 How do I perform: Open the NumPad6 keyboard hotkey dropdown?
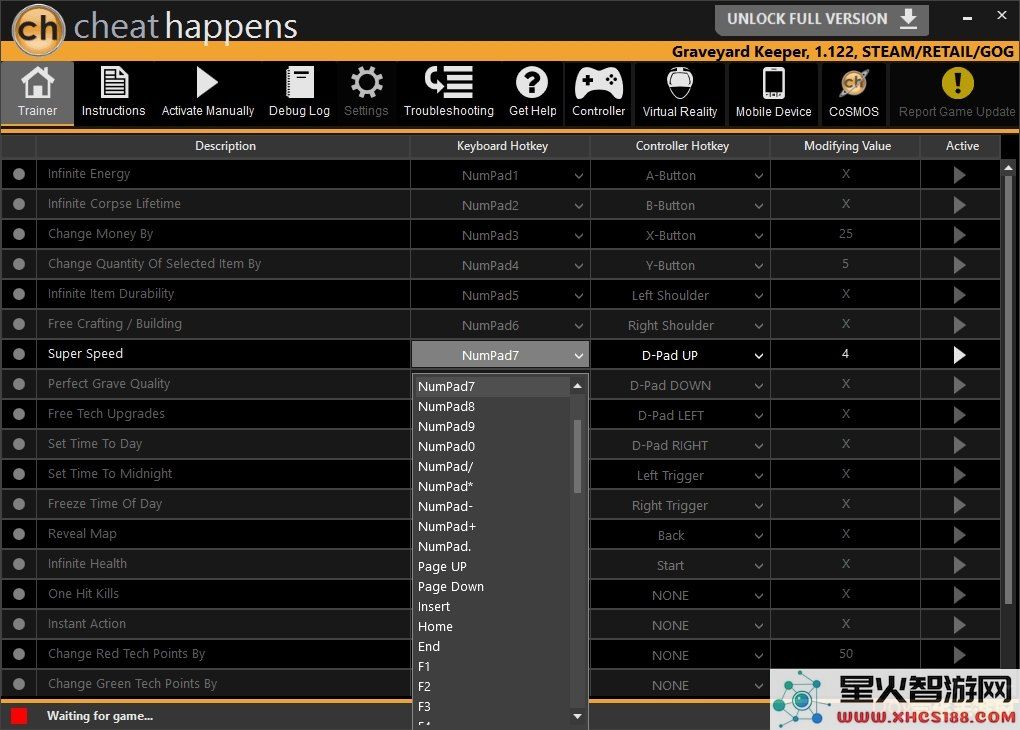500,325
